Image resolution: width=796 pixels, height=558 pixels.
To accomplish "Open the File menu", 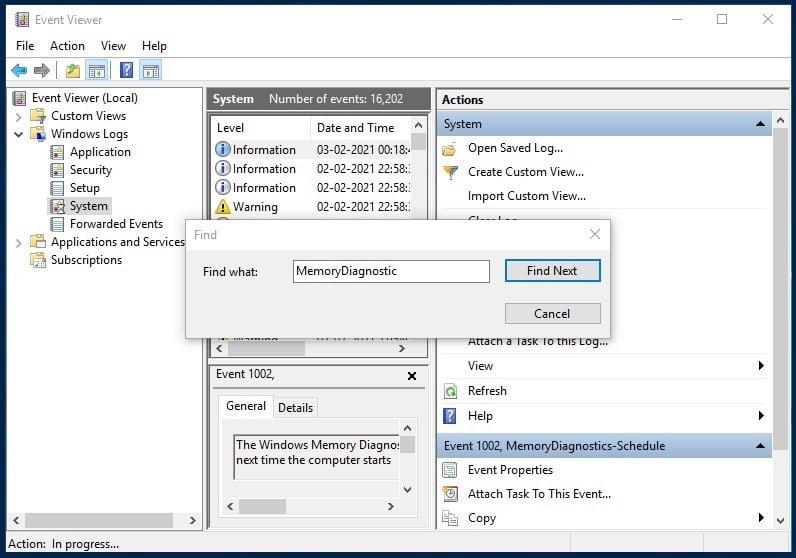I will point(25,46).
